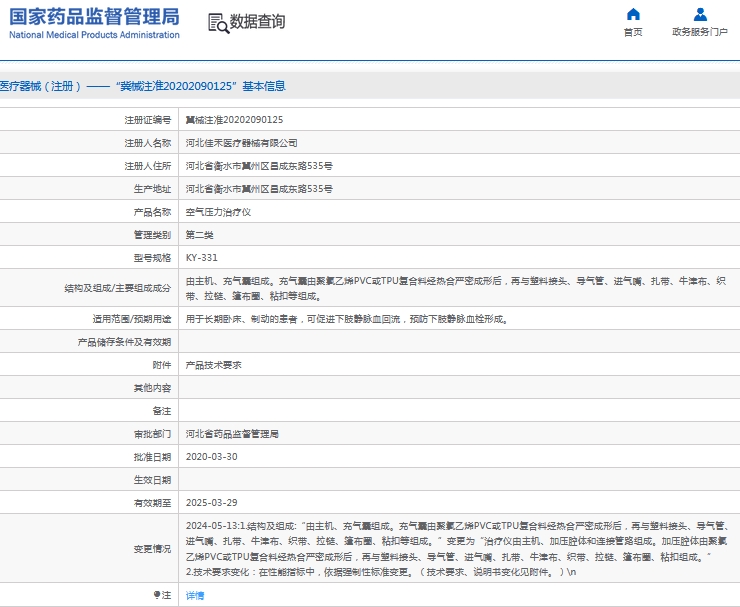Click the page title 医疗器械（注册）基本信息
The image size is (740, 607).
pos(143,86)
